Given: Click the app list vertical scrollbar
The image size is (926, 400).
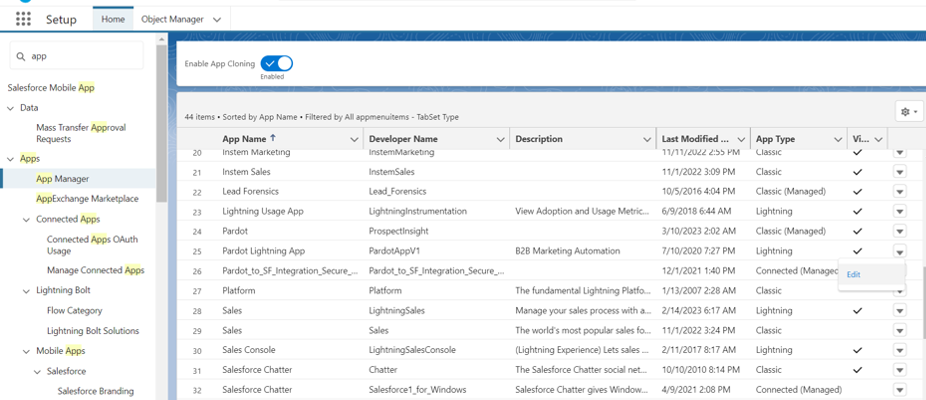Looking at the screenshot, I should pos(923,304).
